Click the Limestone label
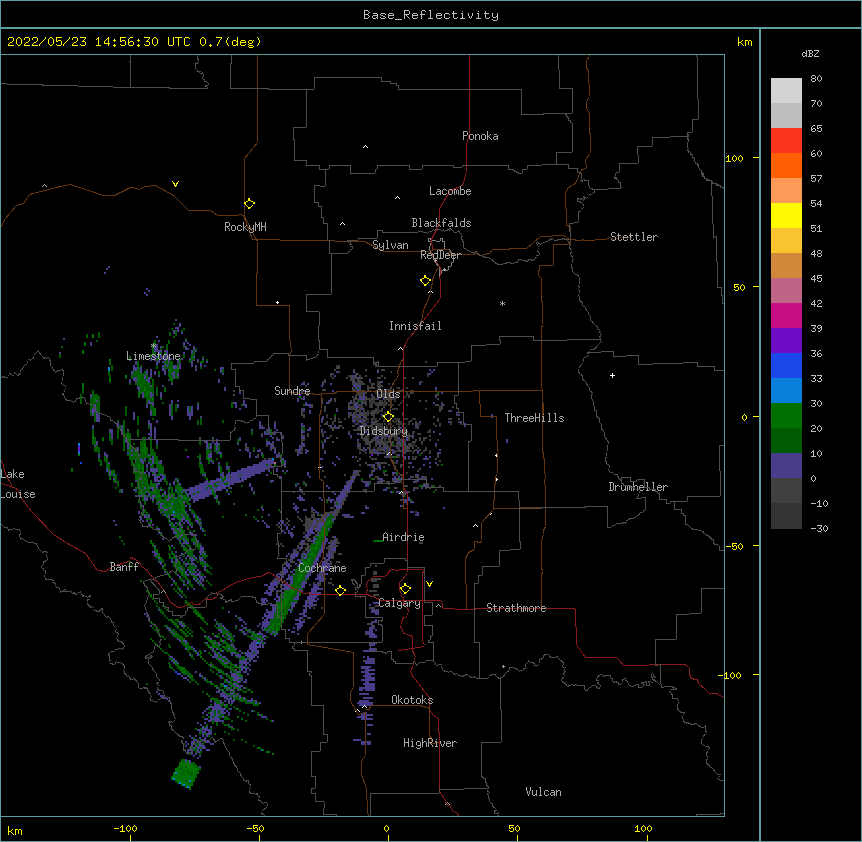 [153, 356]
